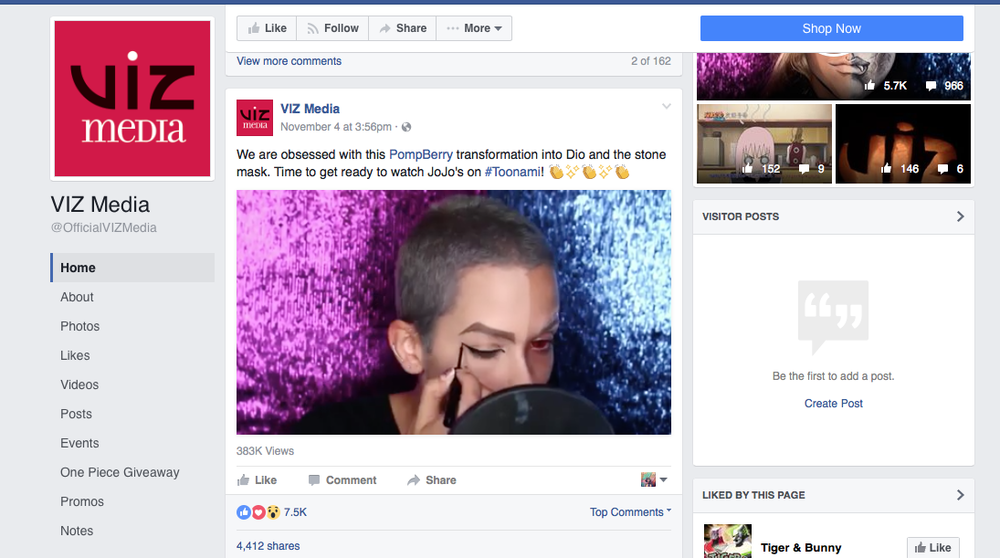Share the page using top Share button

point(402,28)
